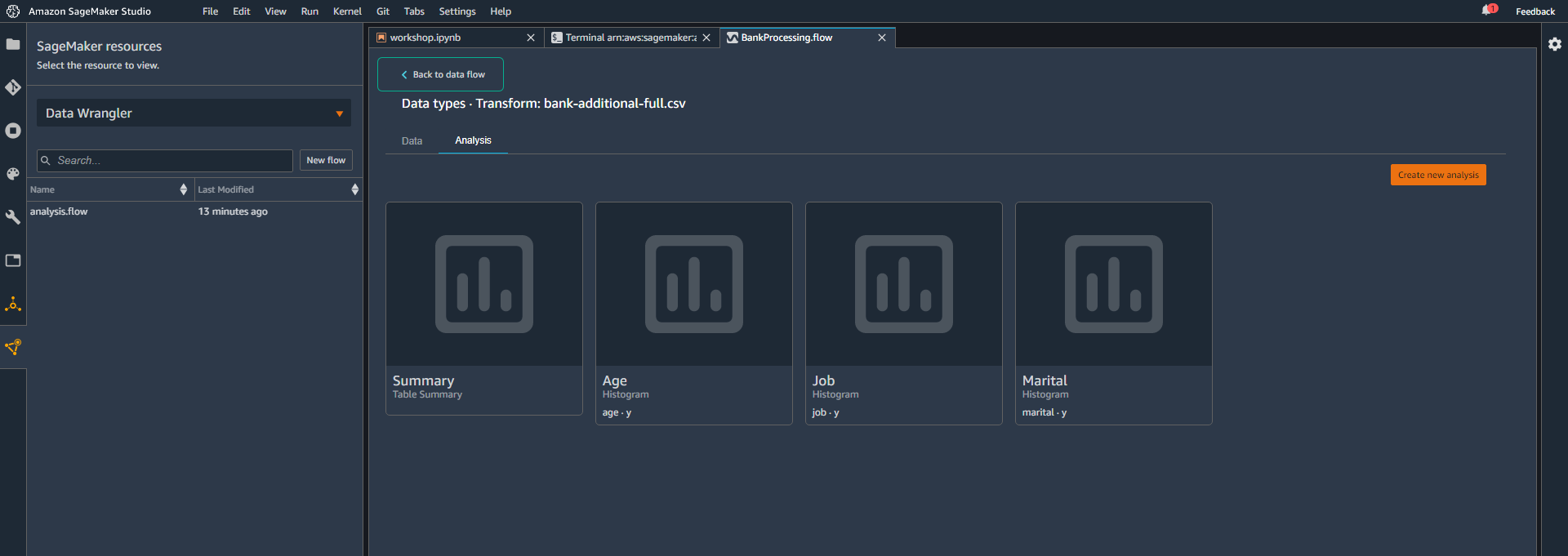Select the Analysis tab
Screen dimensions: 1568x556
[473, 140]
